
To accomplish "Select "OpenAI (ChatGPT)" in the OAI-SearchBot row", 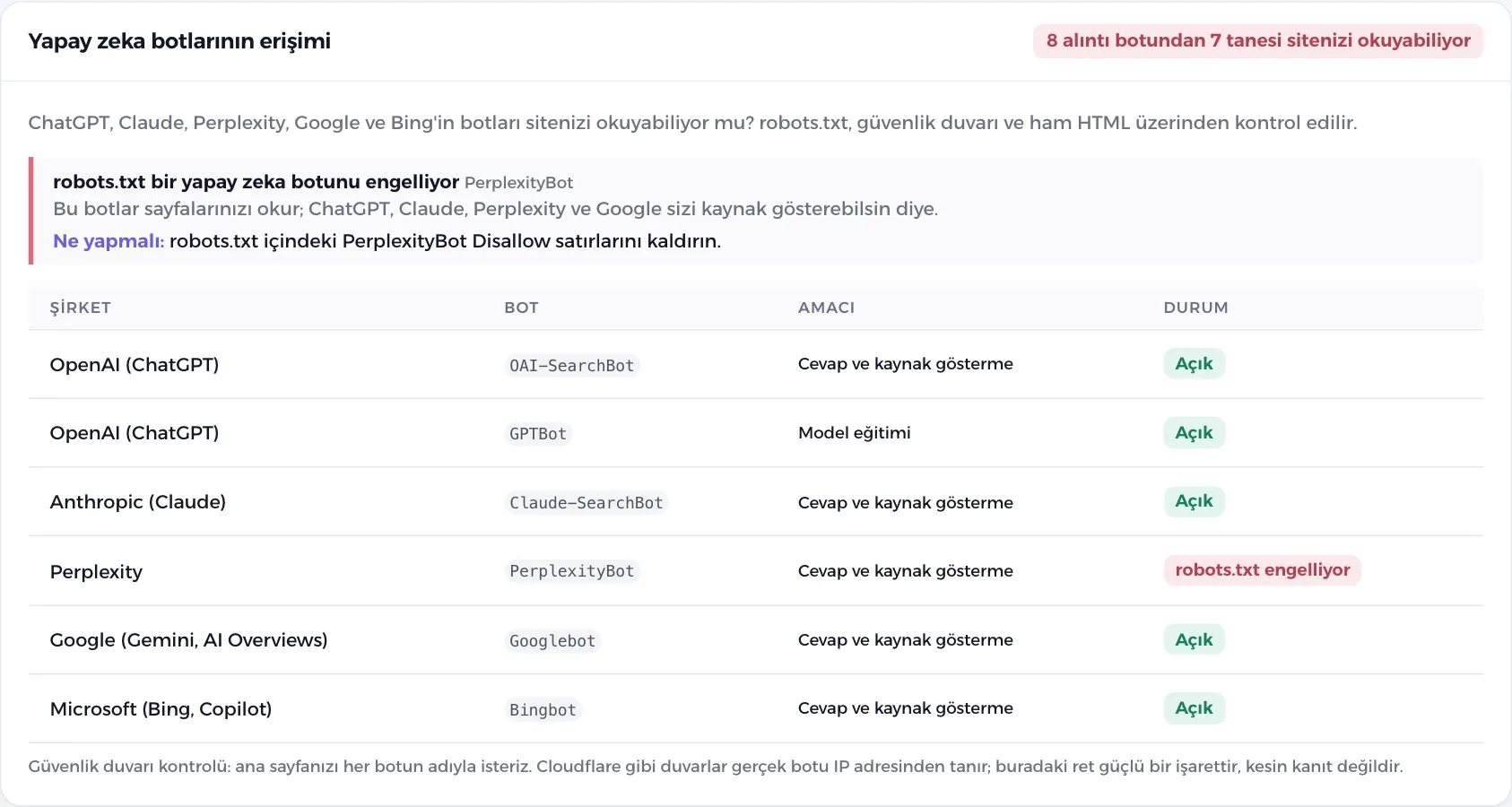I will pos(135,365).
